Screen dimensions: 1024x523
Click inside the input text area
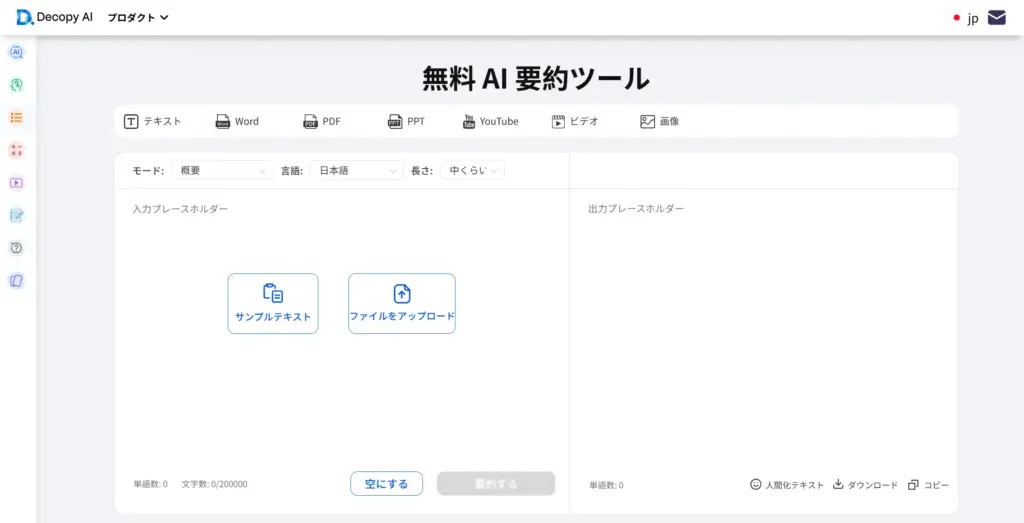tap(340, 400)
